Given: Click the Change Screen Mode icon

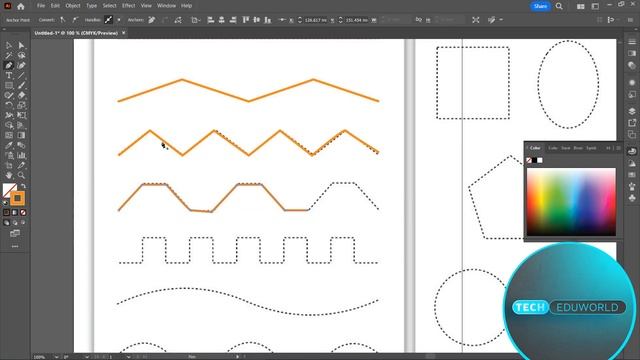Looking at the screenshot, I should click(15, 233).
